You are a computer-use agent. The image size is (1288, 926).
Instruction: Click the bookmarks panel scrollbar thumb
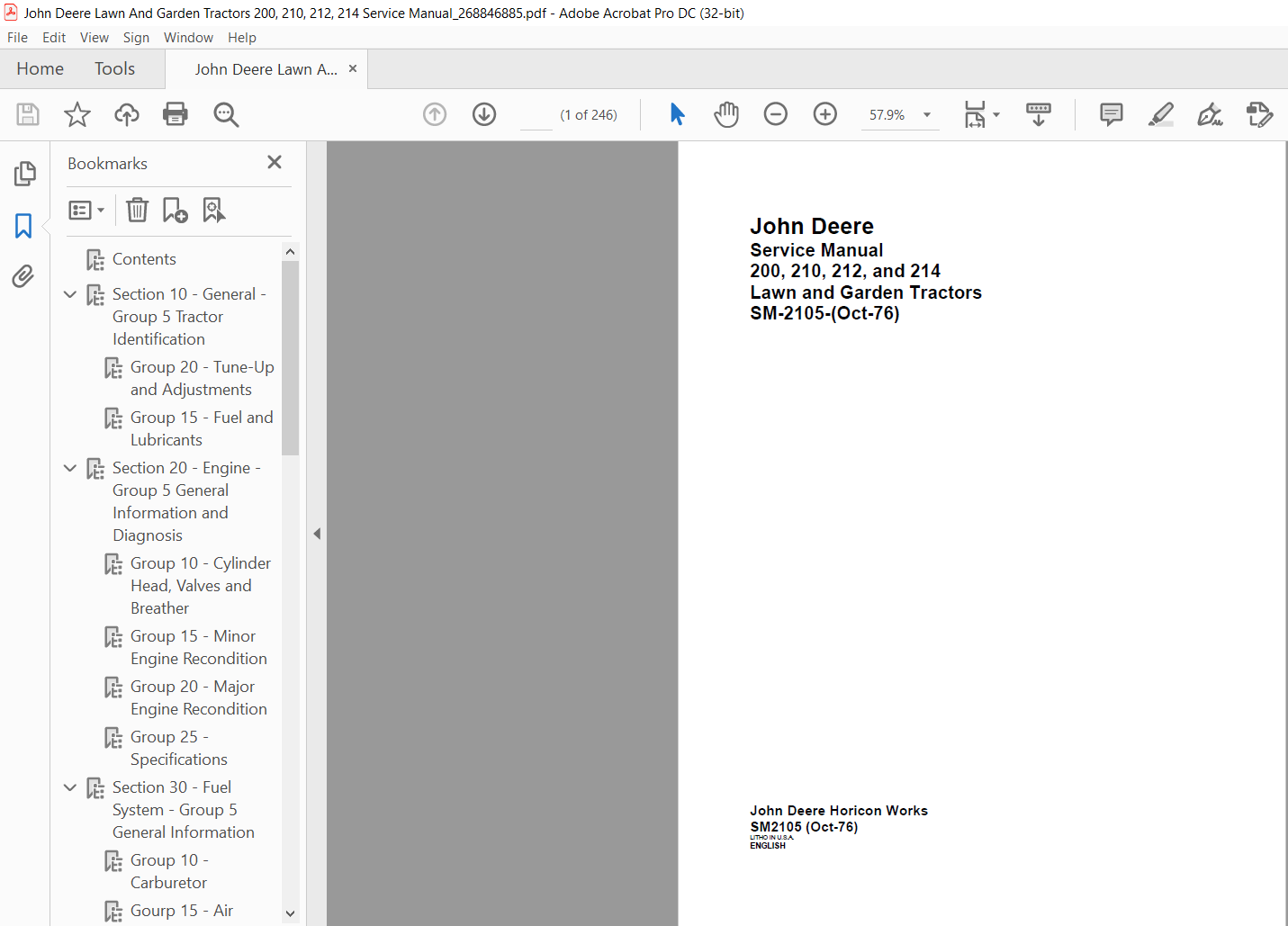click(x=290, y=358)
